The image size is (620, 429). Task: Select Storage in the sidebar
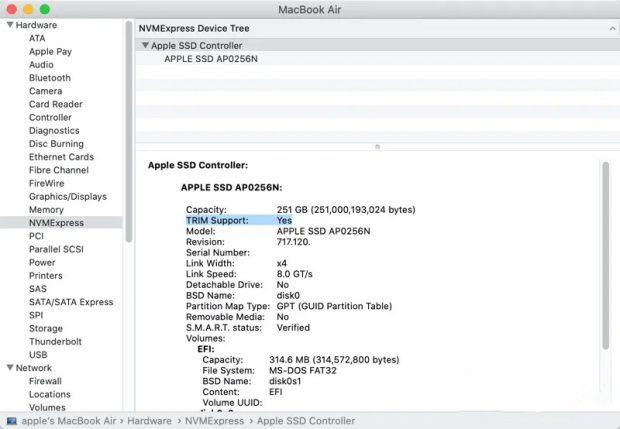click(x=45, y=328)
